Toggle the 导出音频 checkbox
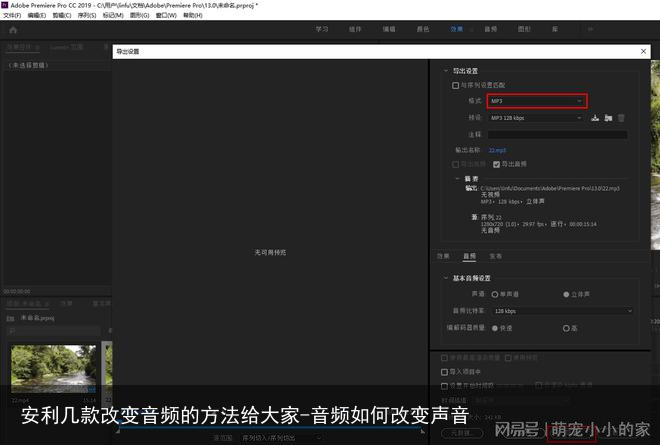The image size is (660, 445). pos(497,164)
